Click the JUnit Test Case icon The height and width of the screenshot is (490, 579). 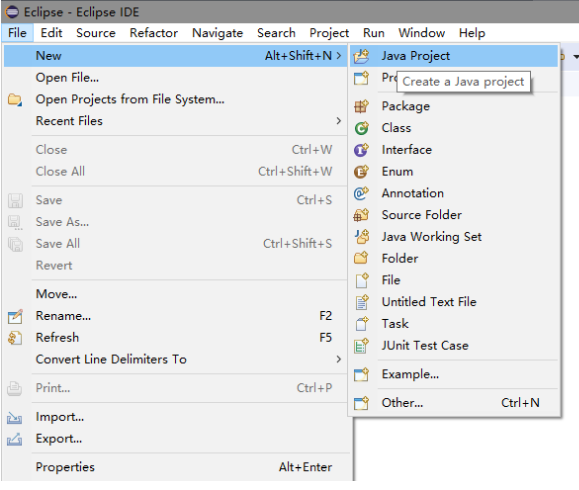[x=361, y=346]
